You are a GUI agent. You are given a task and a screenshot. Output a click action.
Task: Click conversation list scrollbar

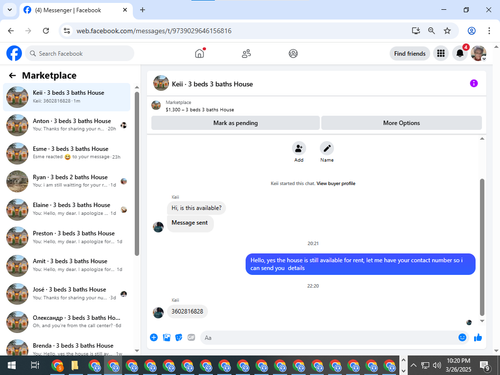point(137,173)
